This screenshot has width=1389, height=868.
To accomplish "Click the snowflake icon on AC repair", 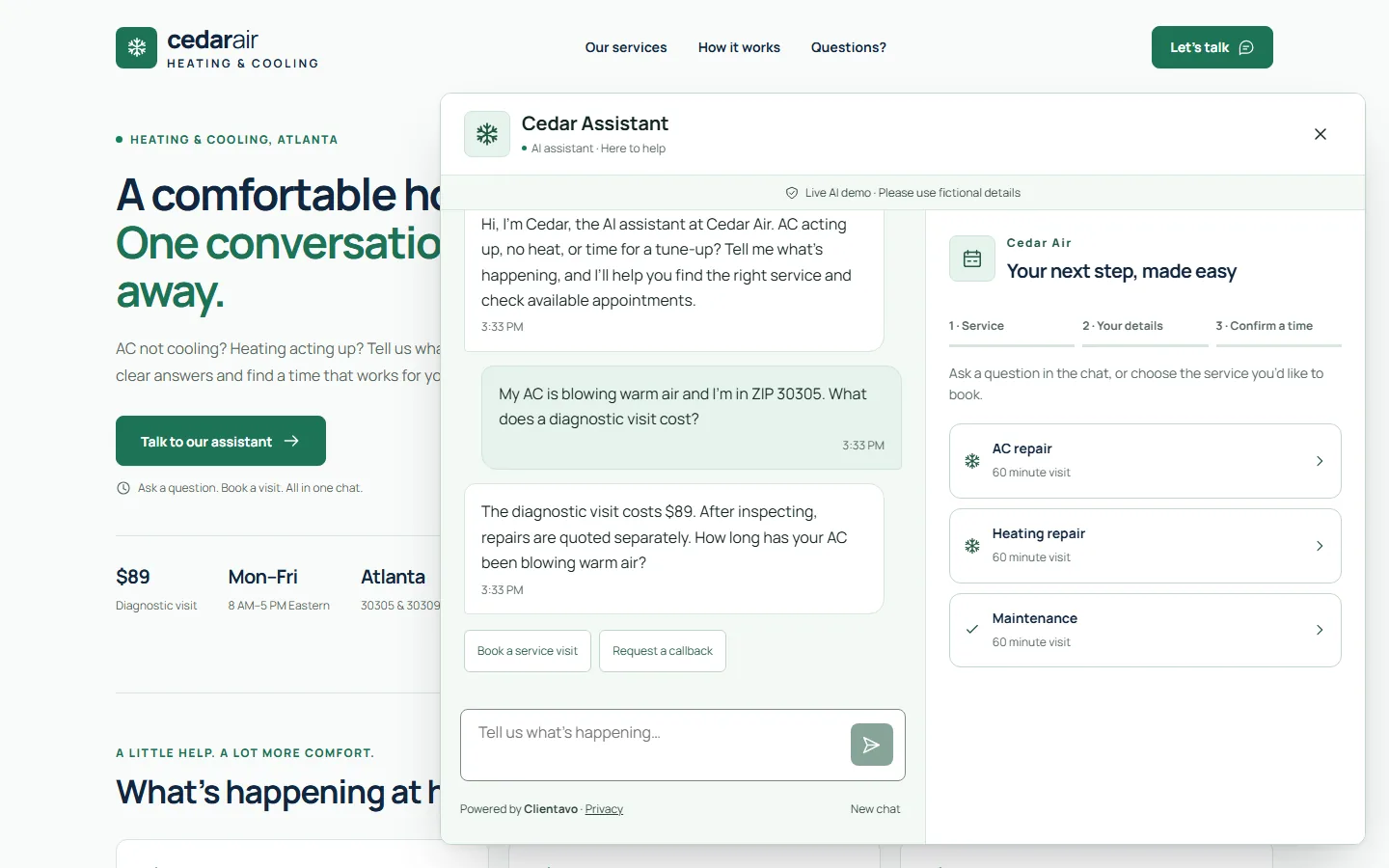I will (x=972, y=461).
